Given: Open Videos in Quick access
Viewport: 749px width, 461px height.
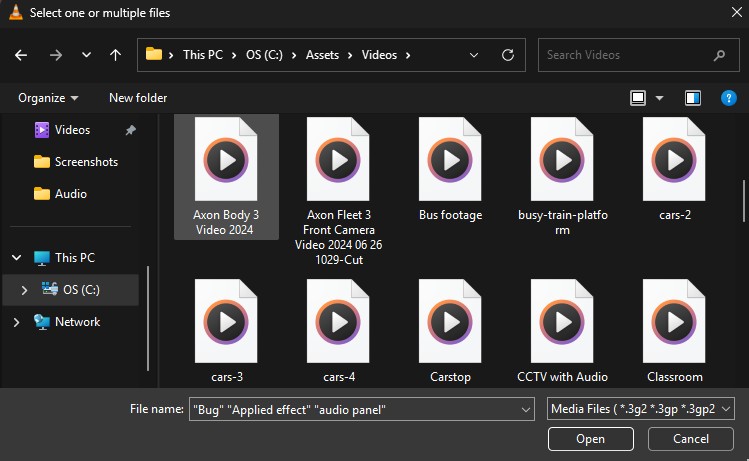Looking at the screenshot, I should (72, 129).
